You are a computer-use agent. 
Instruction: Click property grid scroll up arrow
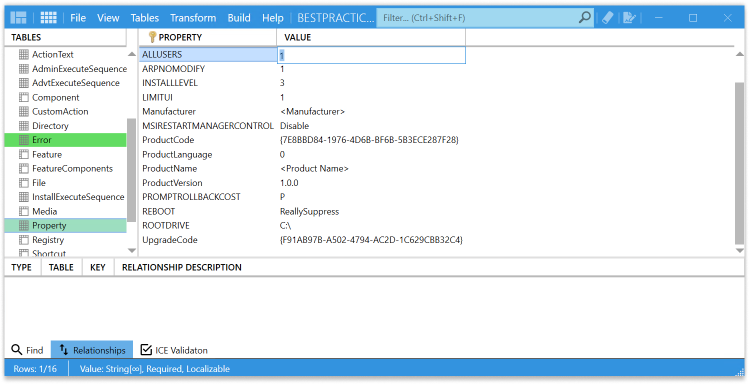[x=739, y=54]
